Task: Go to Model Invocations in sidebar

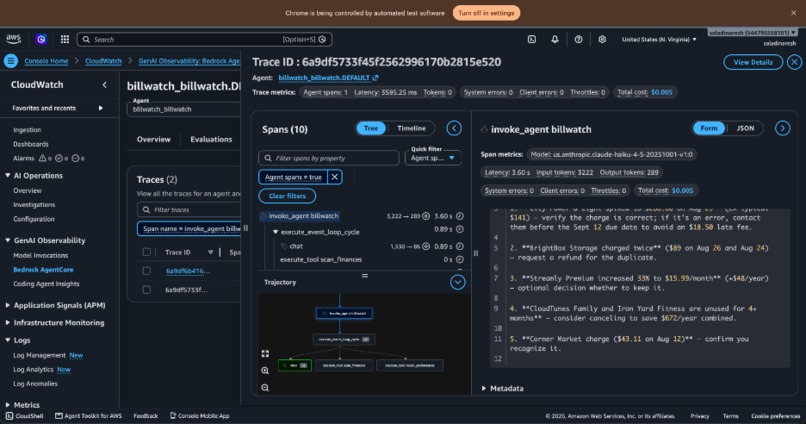Action: pos(41,255)
